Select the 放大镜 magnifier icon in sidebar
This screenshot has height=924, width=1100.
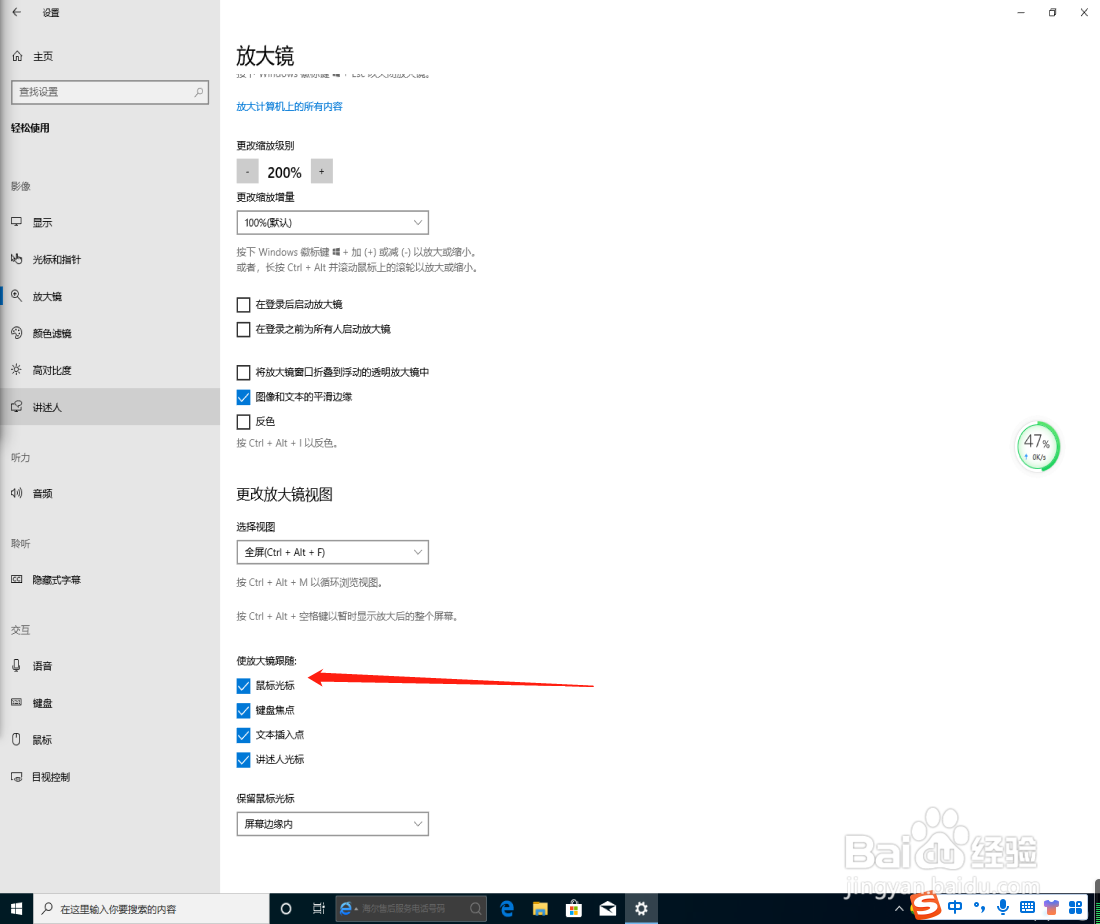pyautogui.click(x=17, y=296)
